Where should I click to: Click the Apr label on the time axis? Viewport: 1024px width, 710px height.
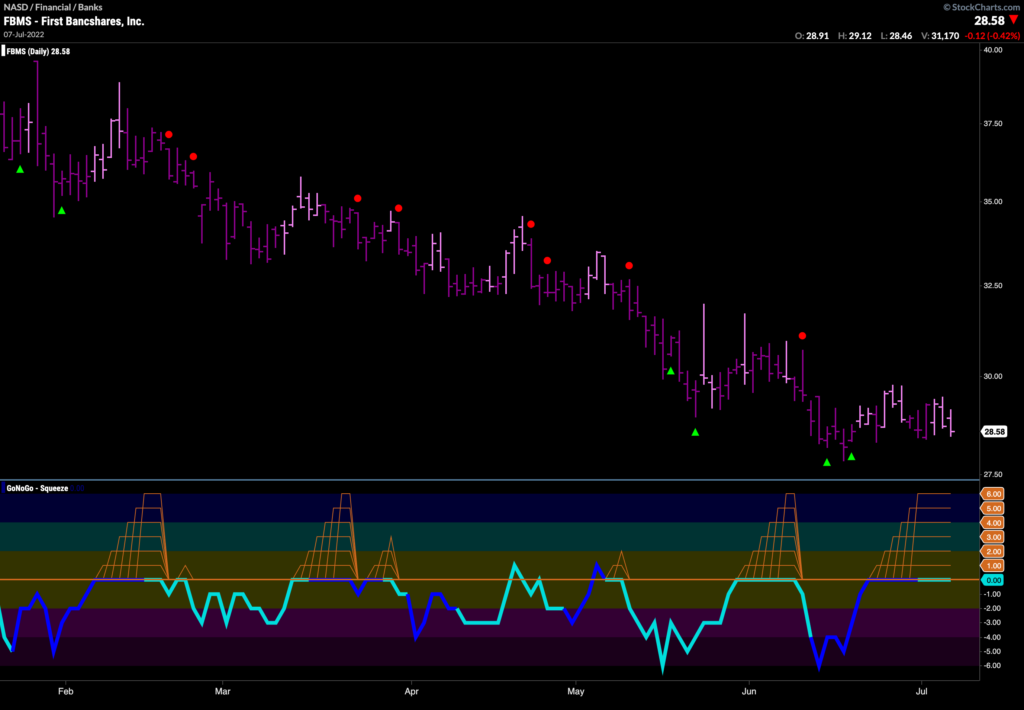(411, 690)
